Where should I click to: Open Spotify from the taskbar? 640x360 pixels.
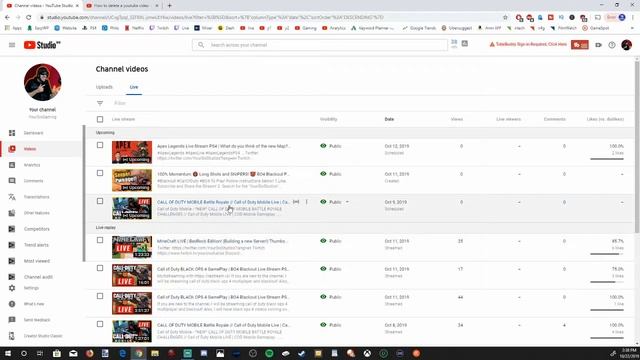[269, 353]
